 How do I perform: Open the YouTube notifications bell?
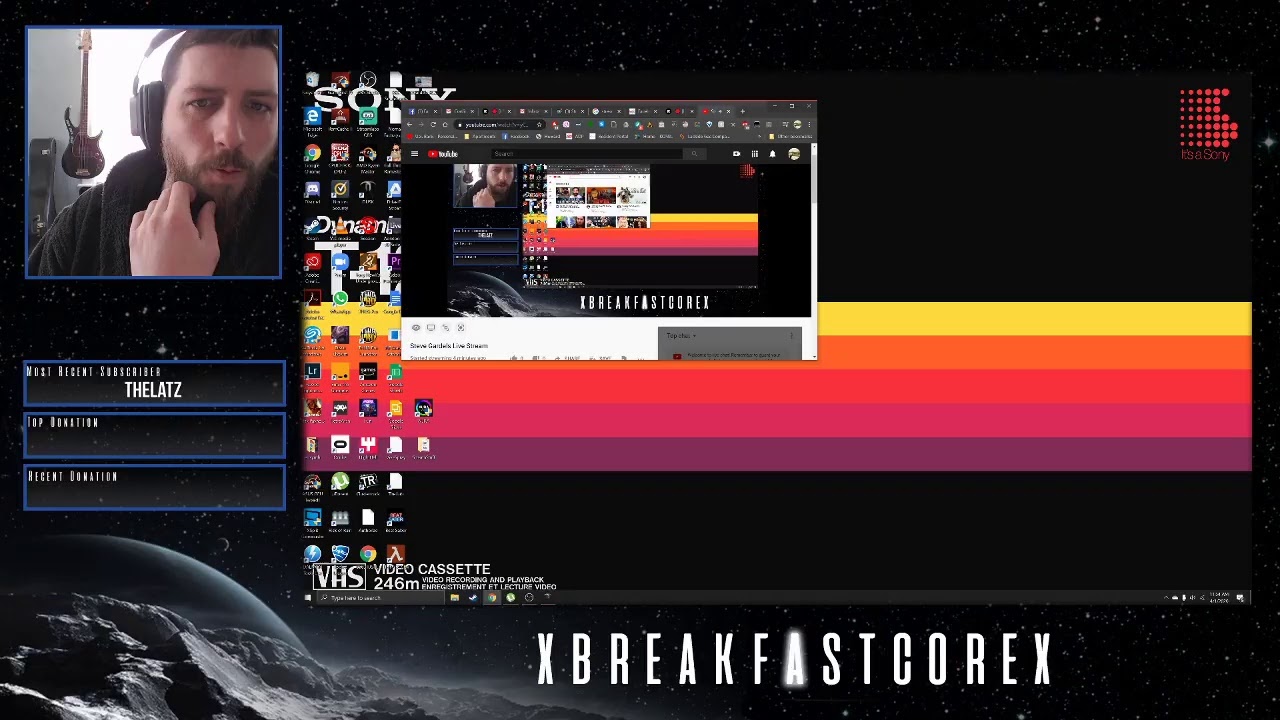coord(772,154)
